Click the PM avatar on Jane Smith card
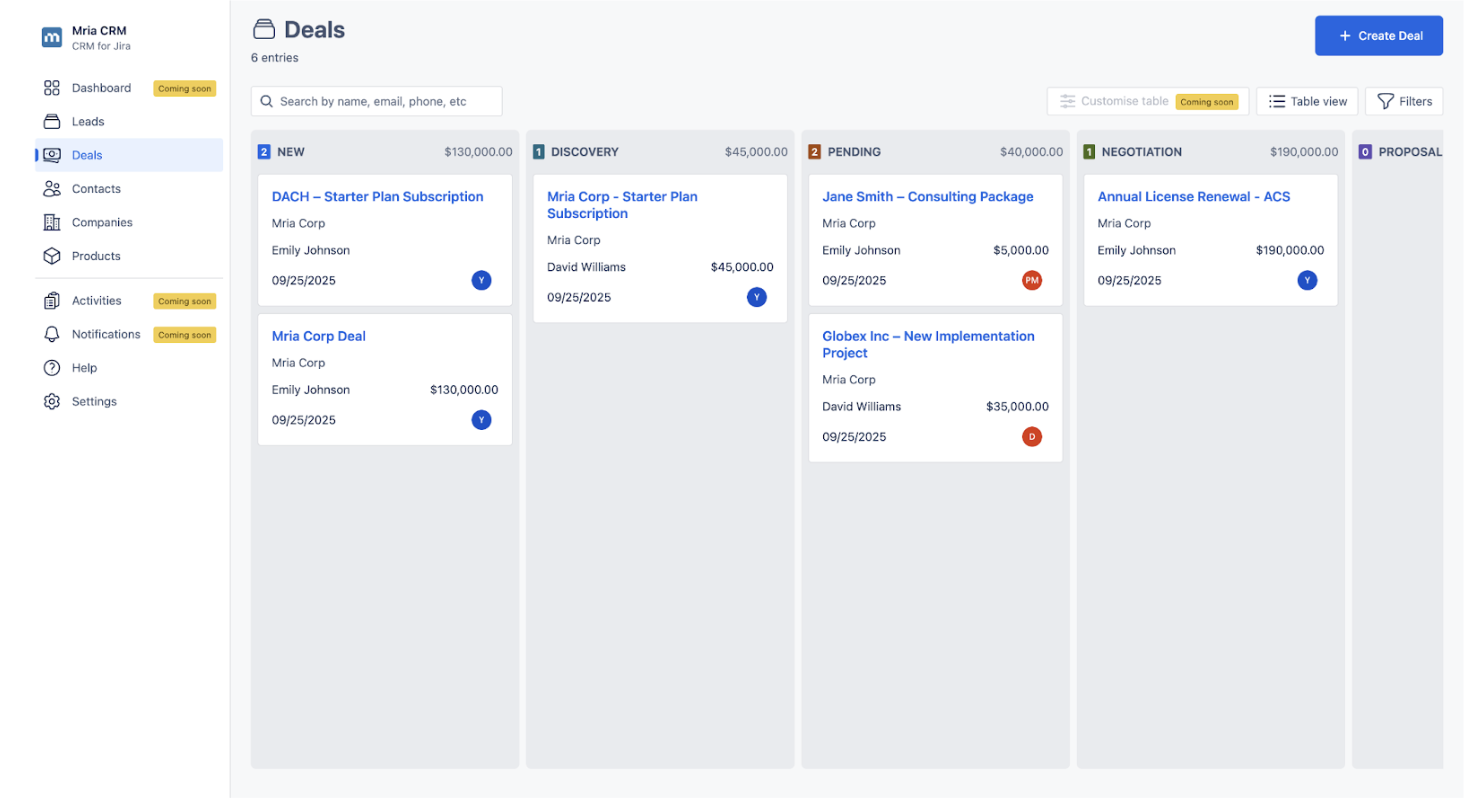 (x=1032, y=281)
